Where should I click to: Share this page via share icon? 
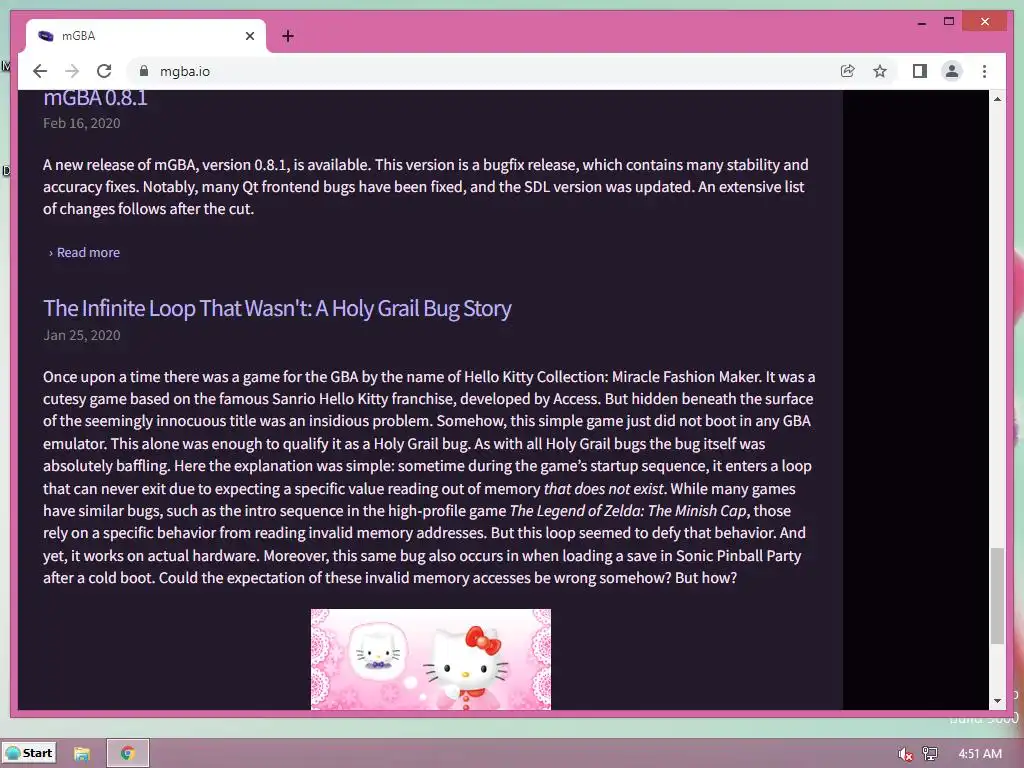(848, 71)
